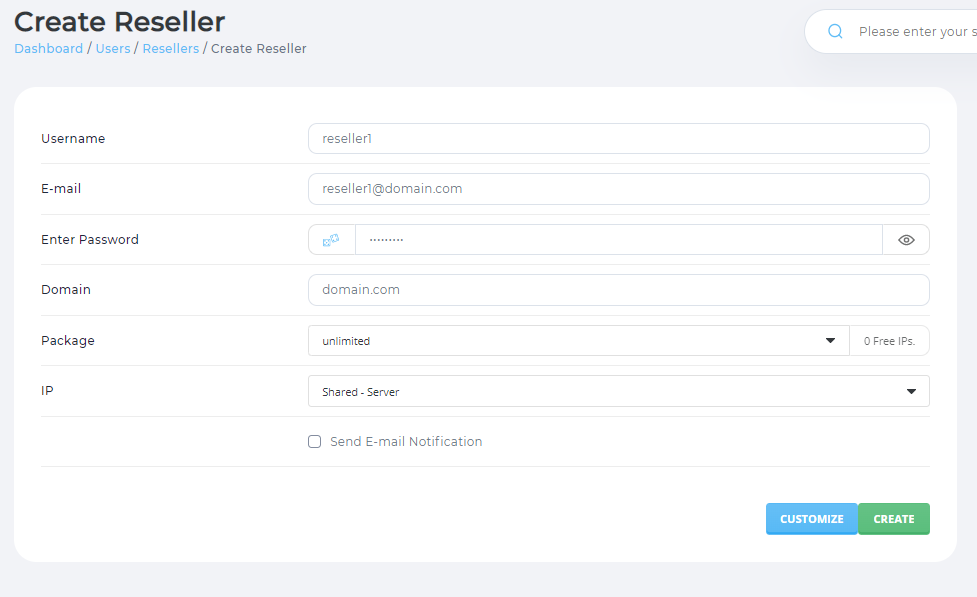Image resolution: width=977 pixels, height=597 pixels.
Task: Click into the E-mail input field
Action: (618, 189)
